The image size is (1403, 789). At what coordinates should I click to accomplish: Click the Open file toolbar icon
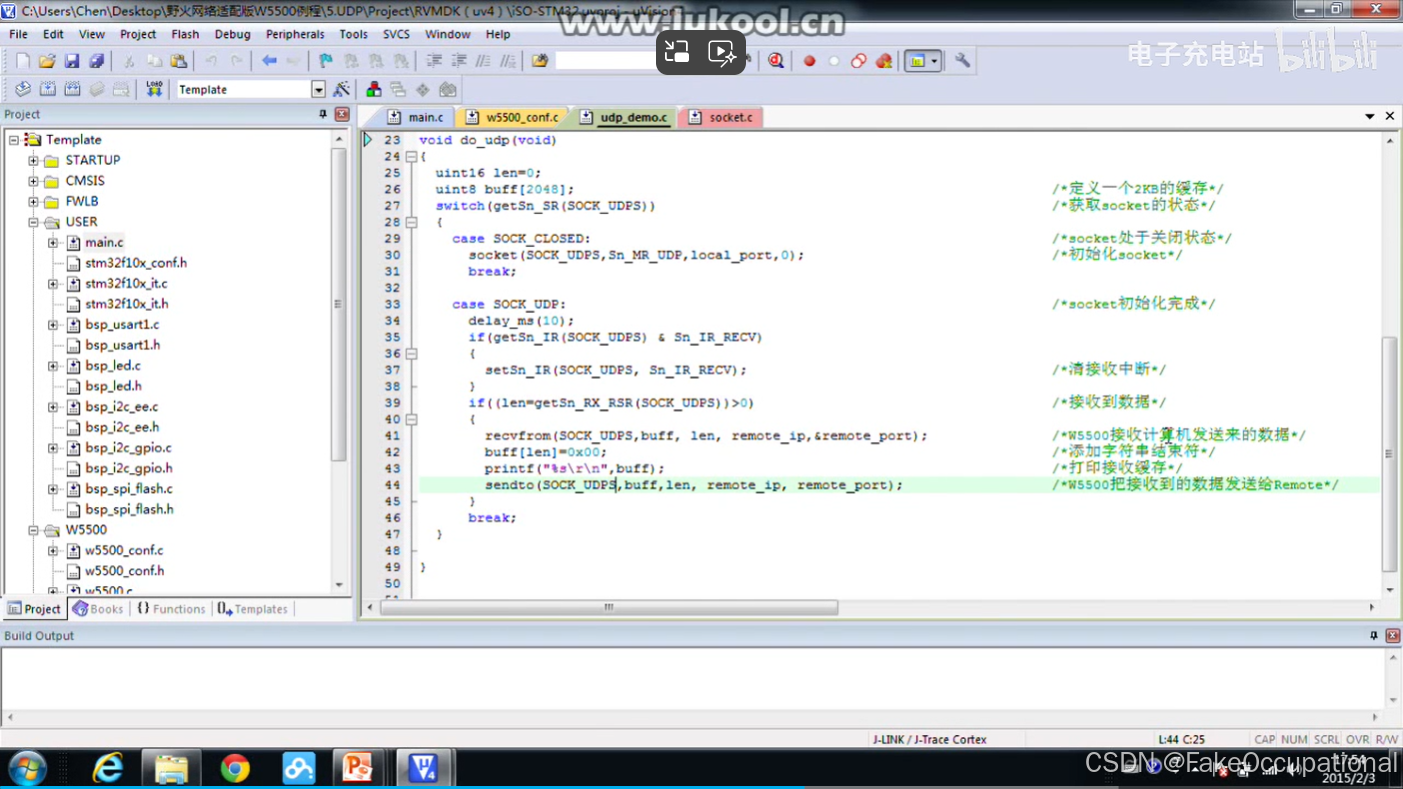(47, 61)
